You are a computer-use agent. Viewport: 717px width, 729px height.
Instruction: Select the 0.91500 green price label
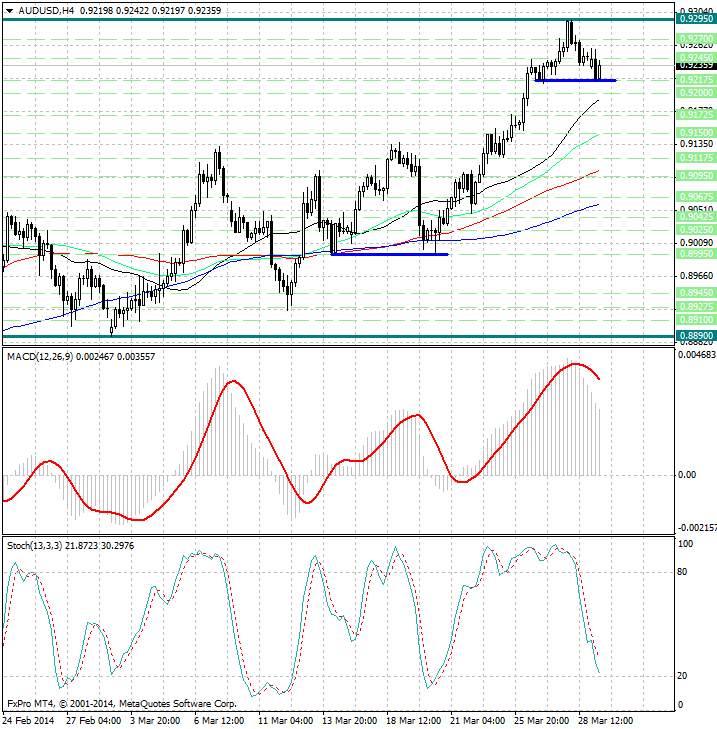pos(696,133)
